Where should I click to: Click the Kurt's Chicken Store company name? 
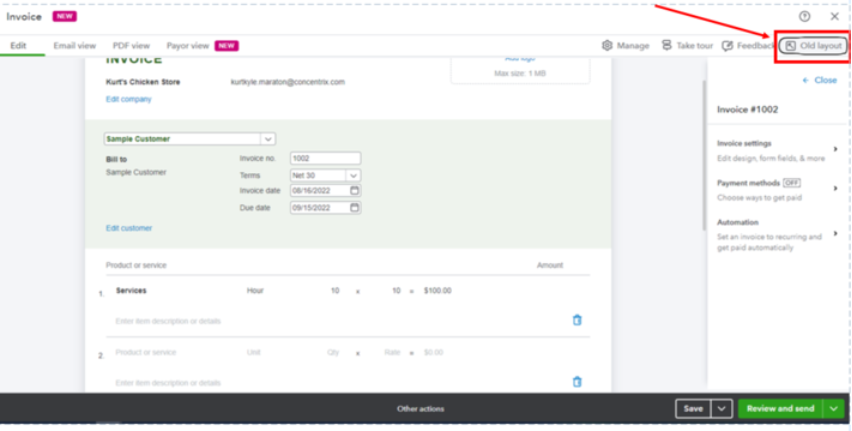click(x=143, y=82)
